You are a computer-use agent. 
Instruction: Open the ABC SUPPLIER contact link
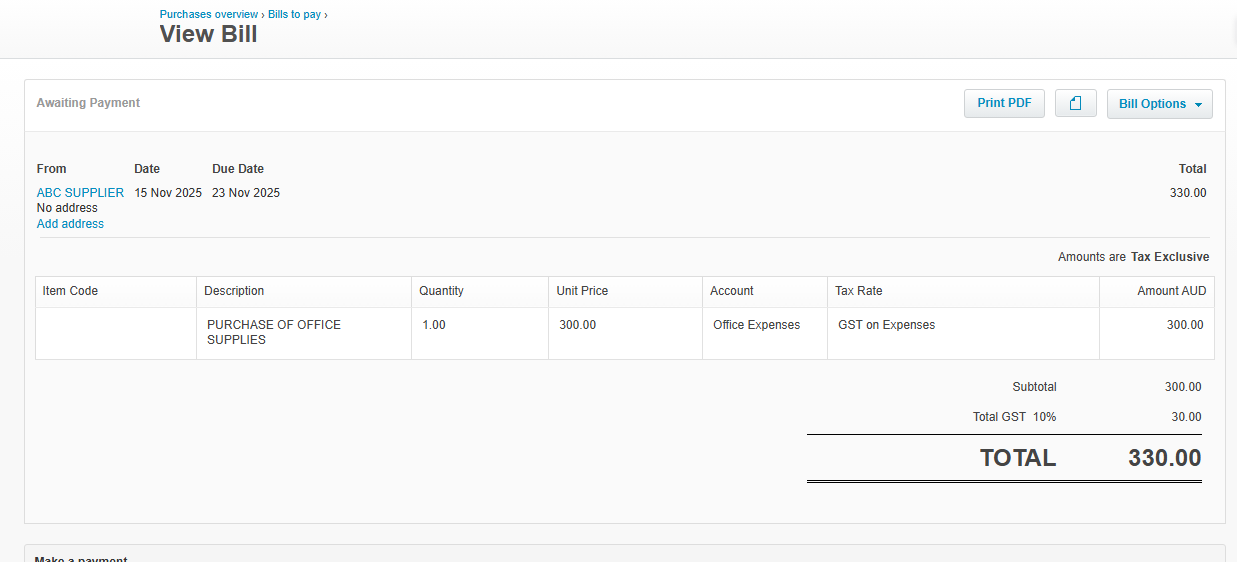coord(80,193)
